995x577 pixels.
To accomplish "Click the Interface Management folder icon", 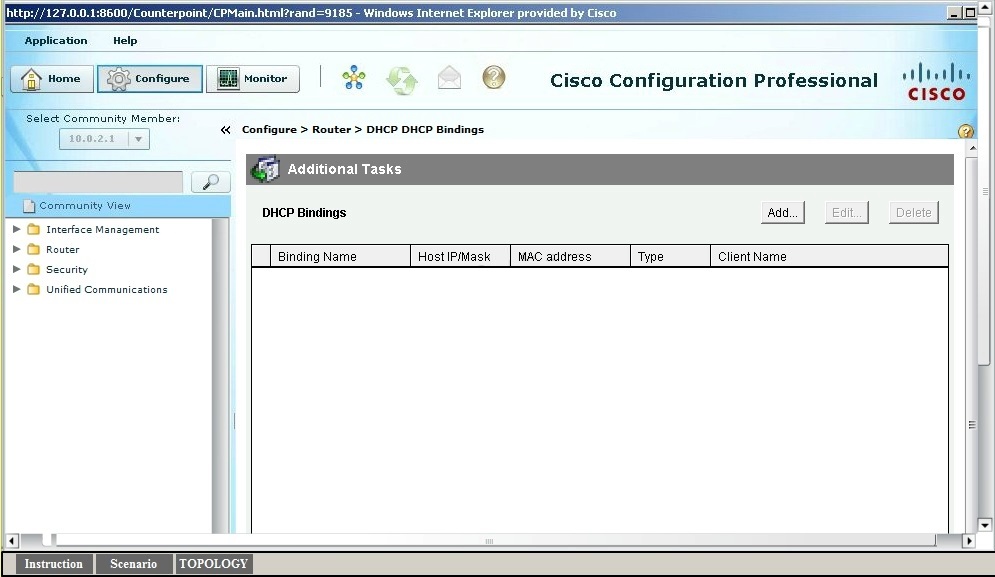I will click(x=34, y=229).
